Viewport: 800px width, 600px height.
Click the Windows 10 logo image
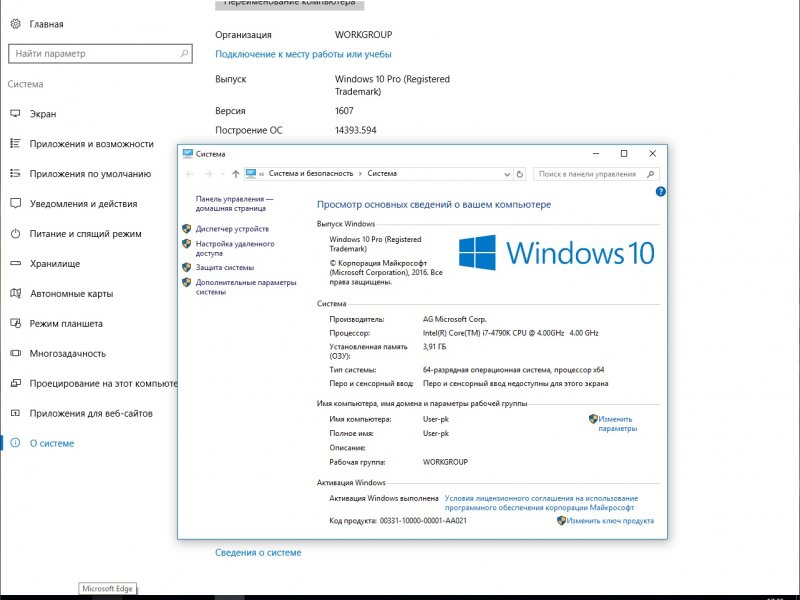click(x=556, y=253)
